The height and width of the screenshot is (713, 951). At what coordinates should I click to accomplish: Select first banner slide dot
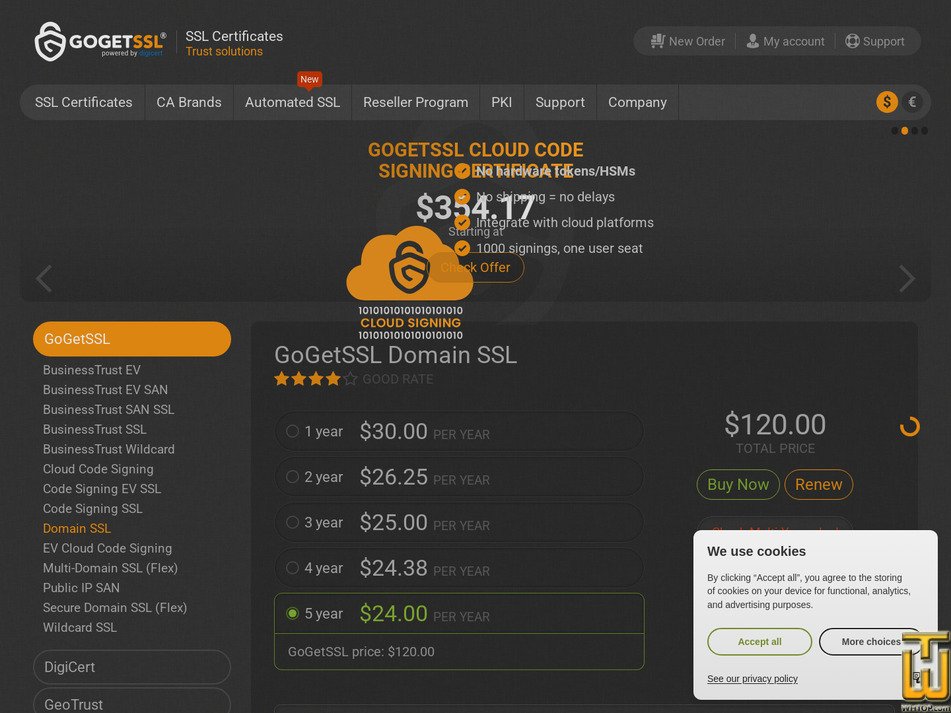click(895, 130)
